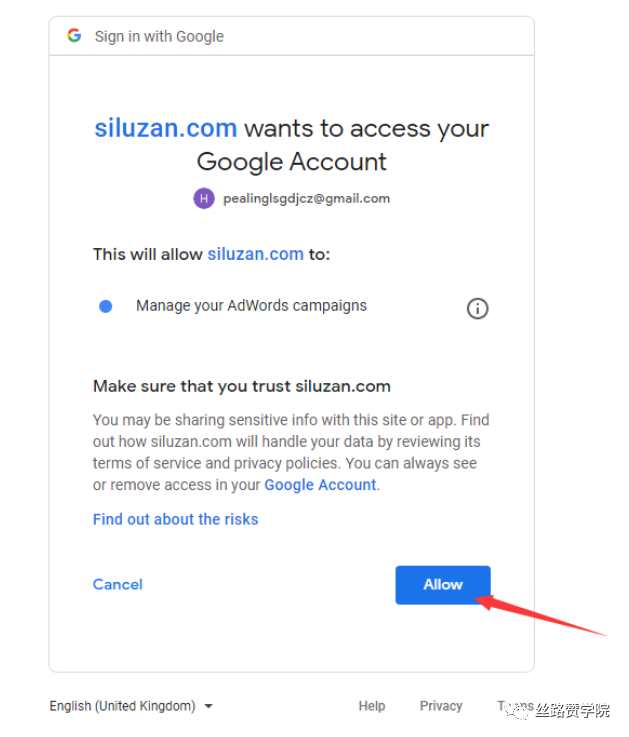
Task: Click the purple H account avatar
Action: pos(204,198)
